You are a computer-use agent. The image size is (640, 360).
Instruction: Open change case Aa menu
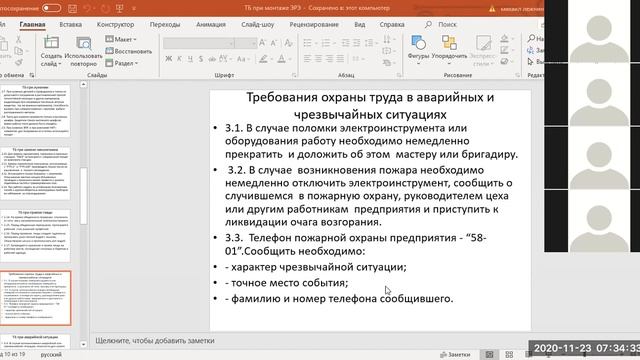point(243,59)
